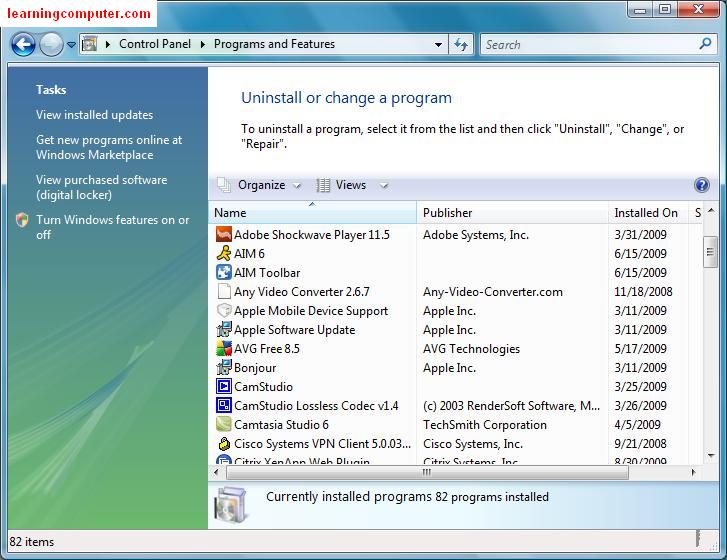Click the Apple Mobile Device Support icon

click(224, 310)
